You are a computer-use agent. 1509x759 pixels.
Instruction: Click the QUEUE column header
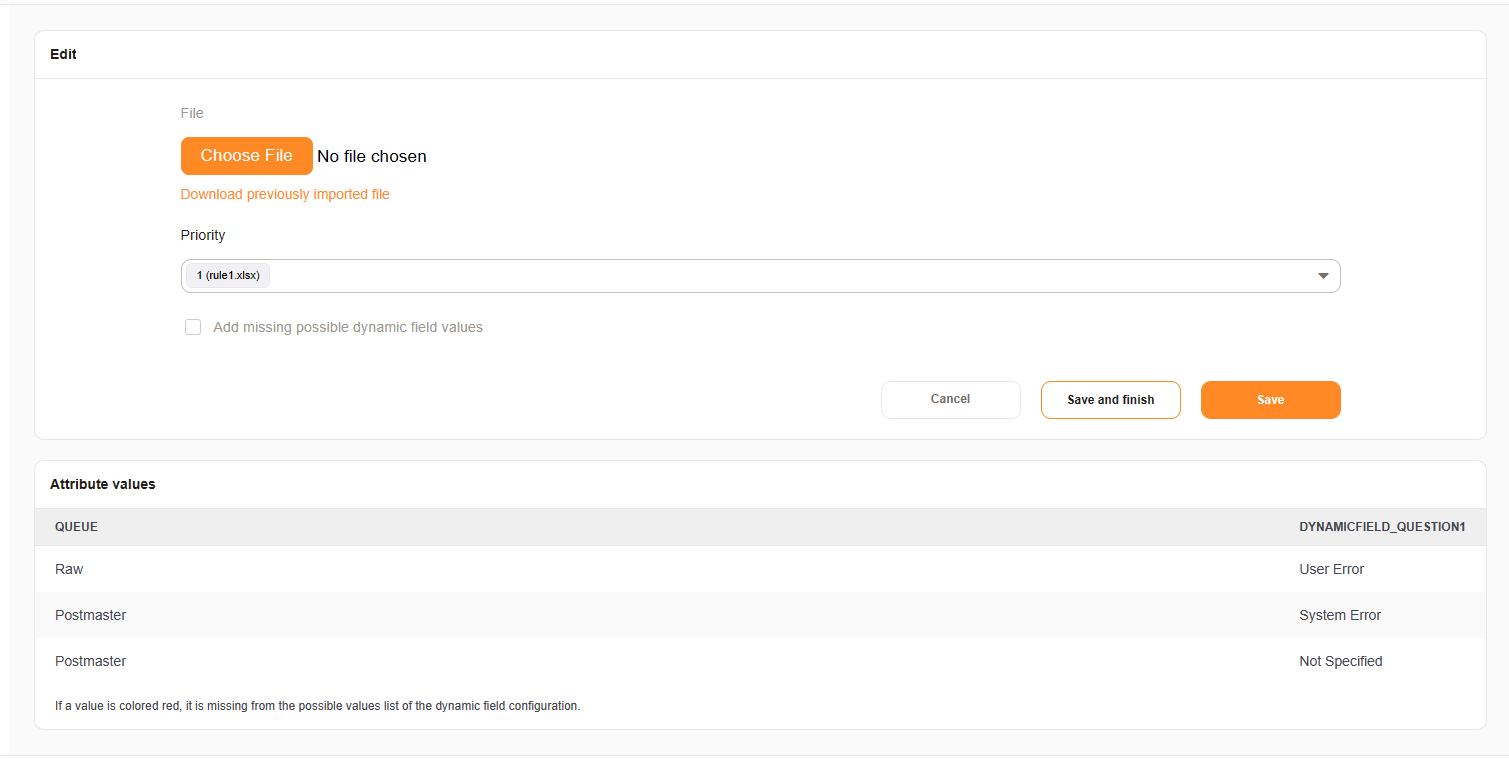click(x=76, y=526)
